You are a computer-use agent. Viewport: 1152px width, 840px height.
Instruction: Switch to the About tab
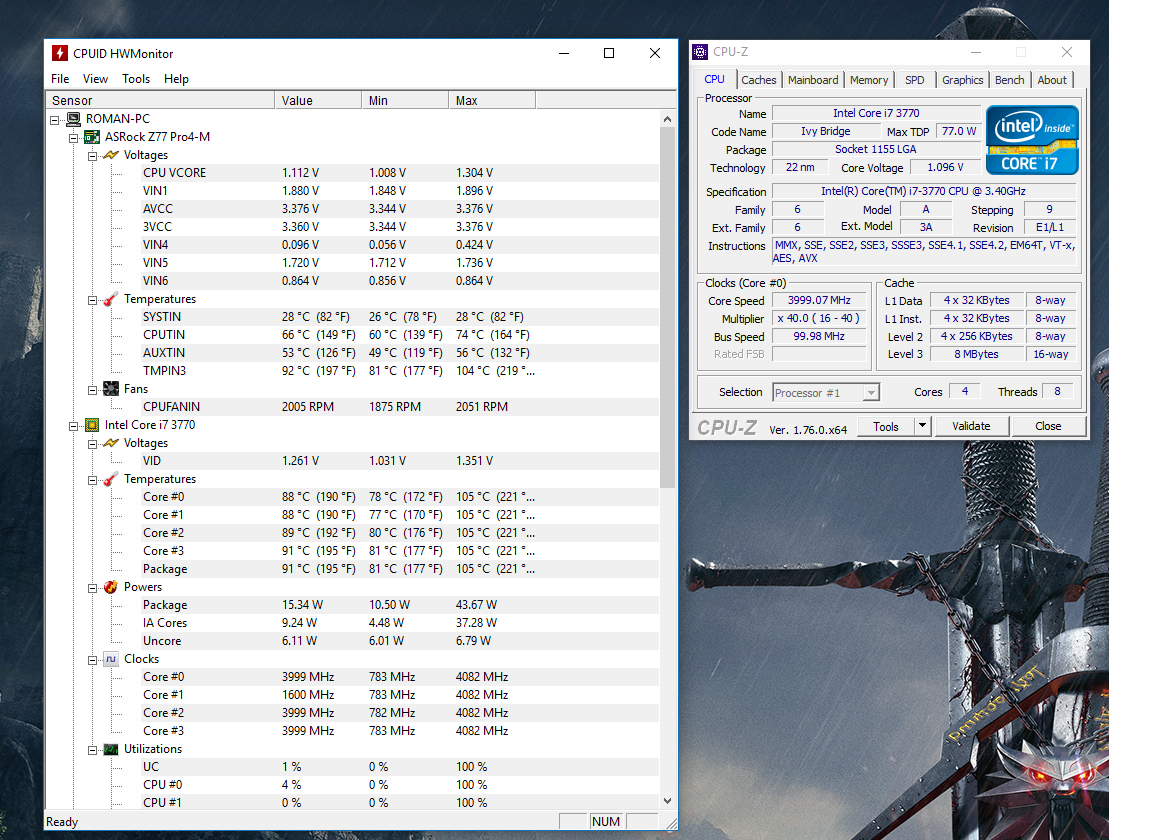tap(1052, 80)
